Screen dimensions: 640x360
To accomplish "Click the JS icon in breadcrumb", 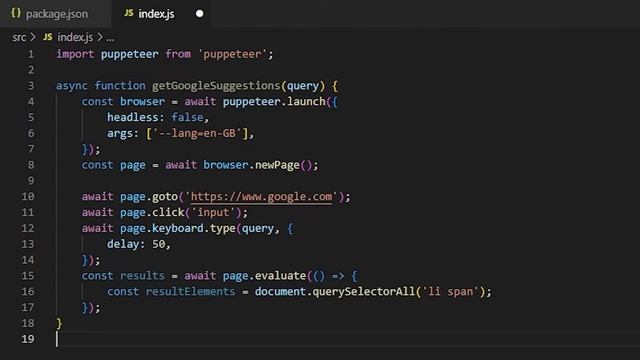I will tap(48, 37).
